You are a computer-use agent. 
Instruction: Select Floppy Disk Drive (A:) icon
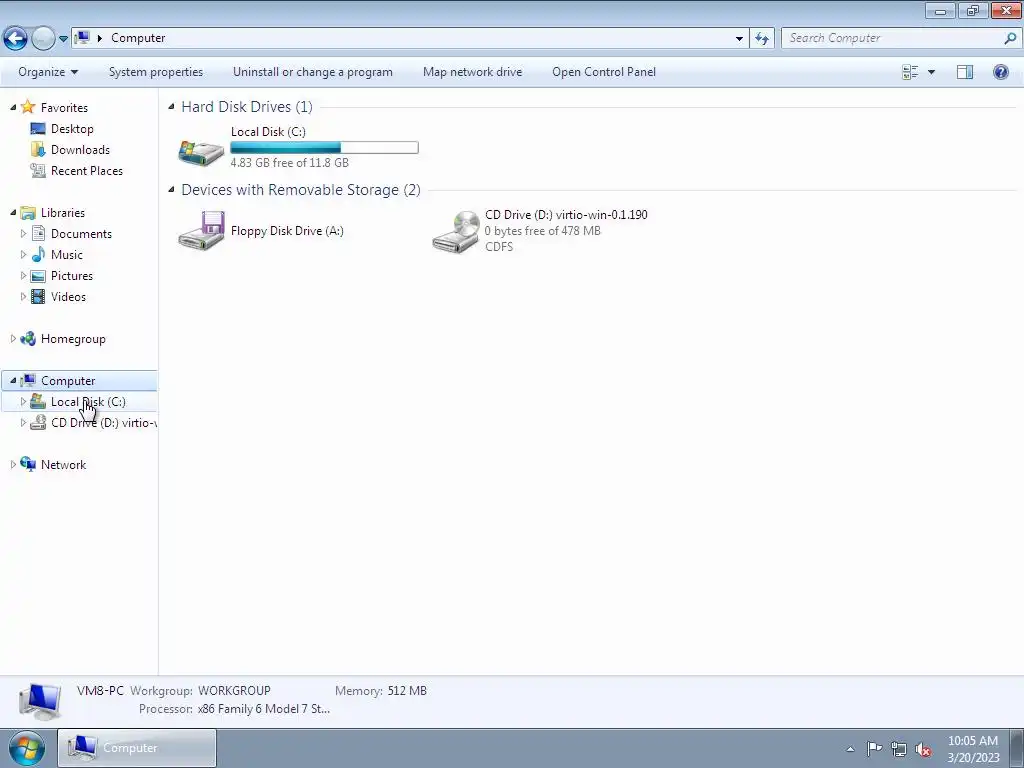[x=201, y=231]
